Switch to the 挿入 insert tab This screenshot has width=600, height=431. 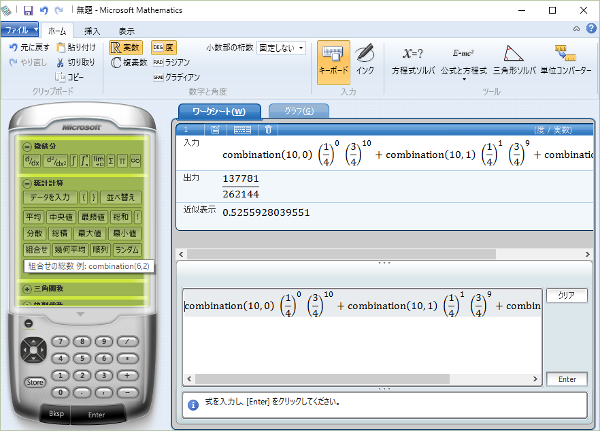tap(92, 31)
